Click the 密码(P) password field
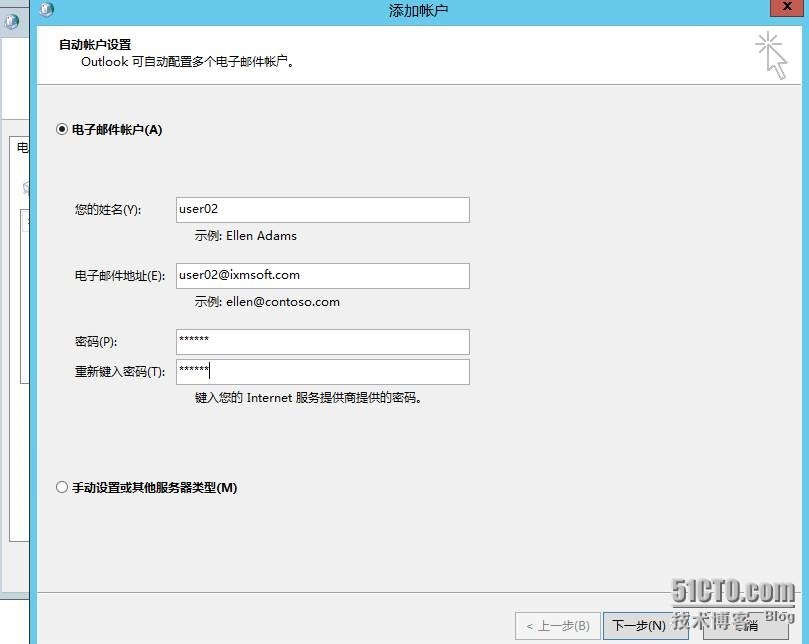This screenshot has width=809, height=644. click(322, 342)
